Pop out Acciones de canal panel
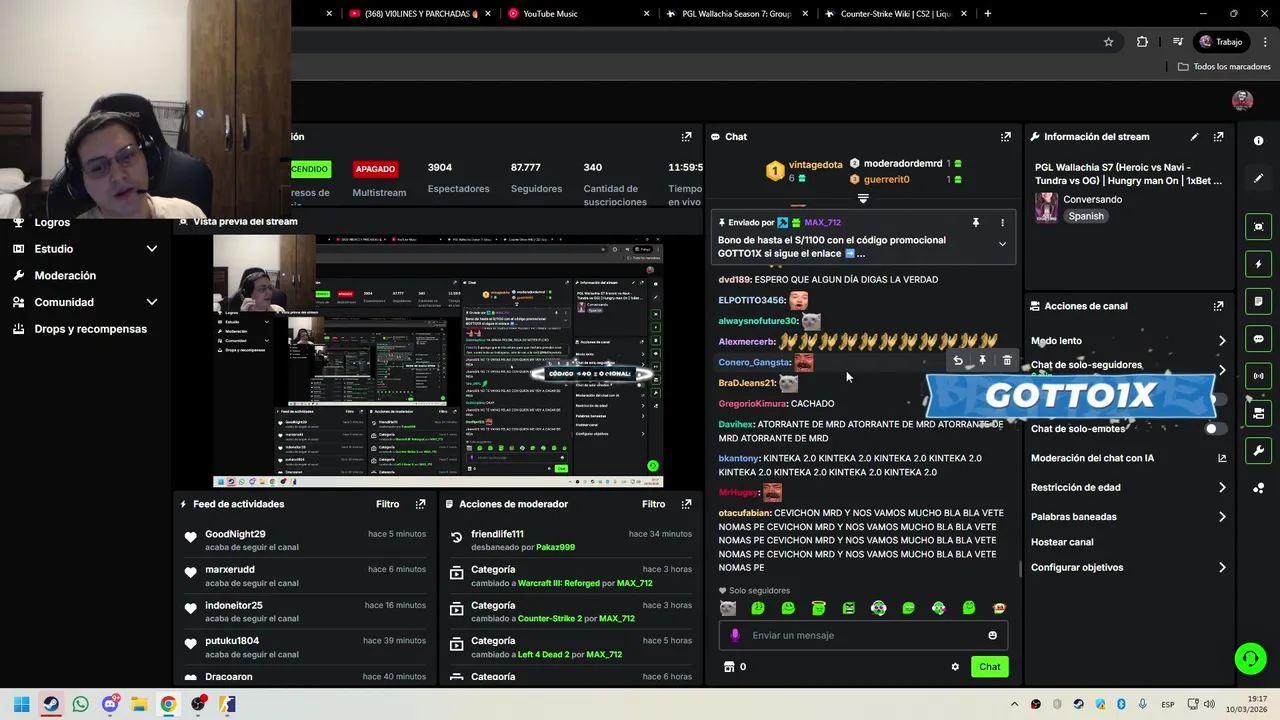This screenshot has width=1280, height=720. pyautogui.click(x=1218, y=306)
